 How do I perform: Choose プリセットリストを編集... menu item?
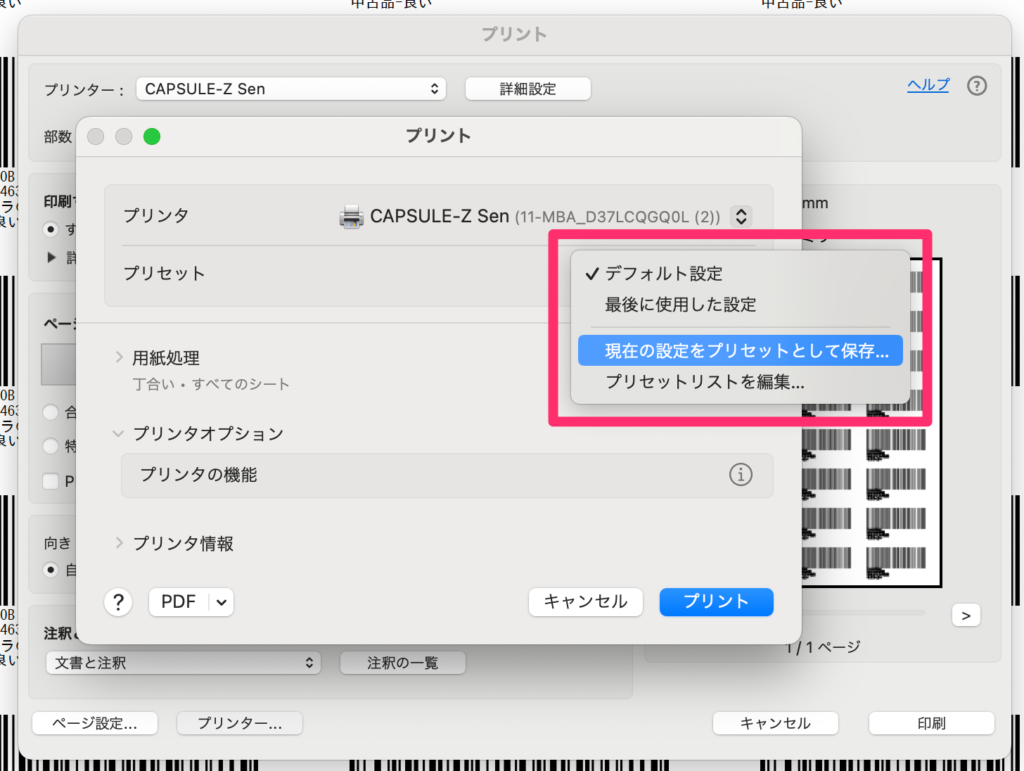[x=704, y=381]
